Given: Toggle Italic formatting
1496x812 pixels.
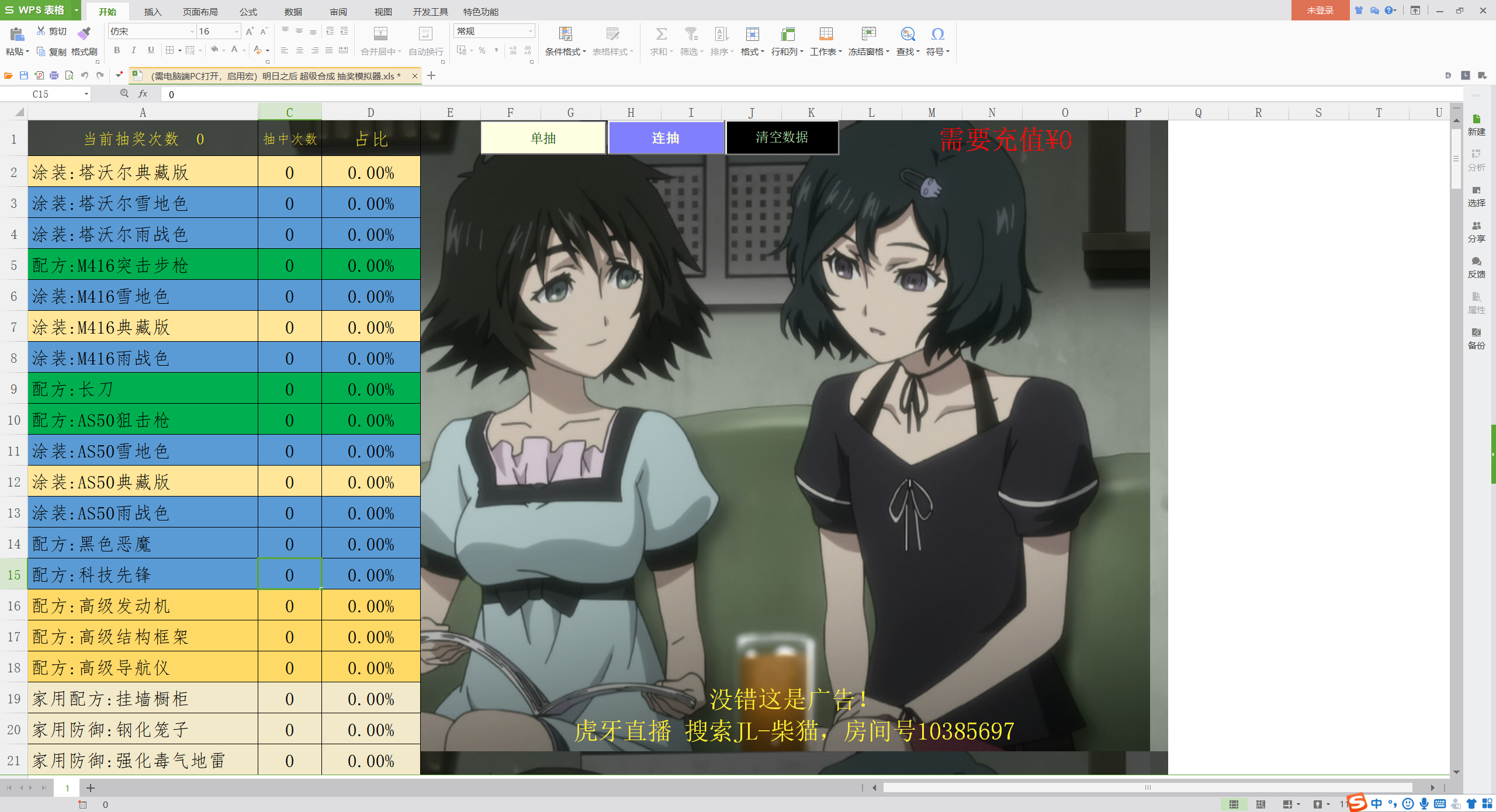Looking at the screenshot, I should pyautogui.click(x=133, y=50).
